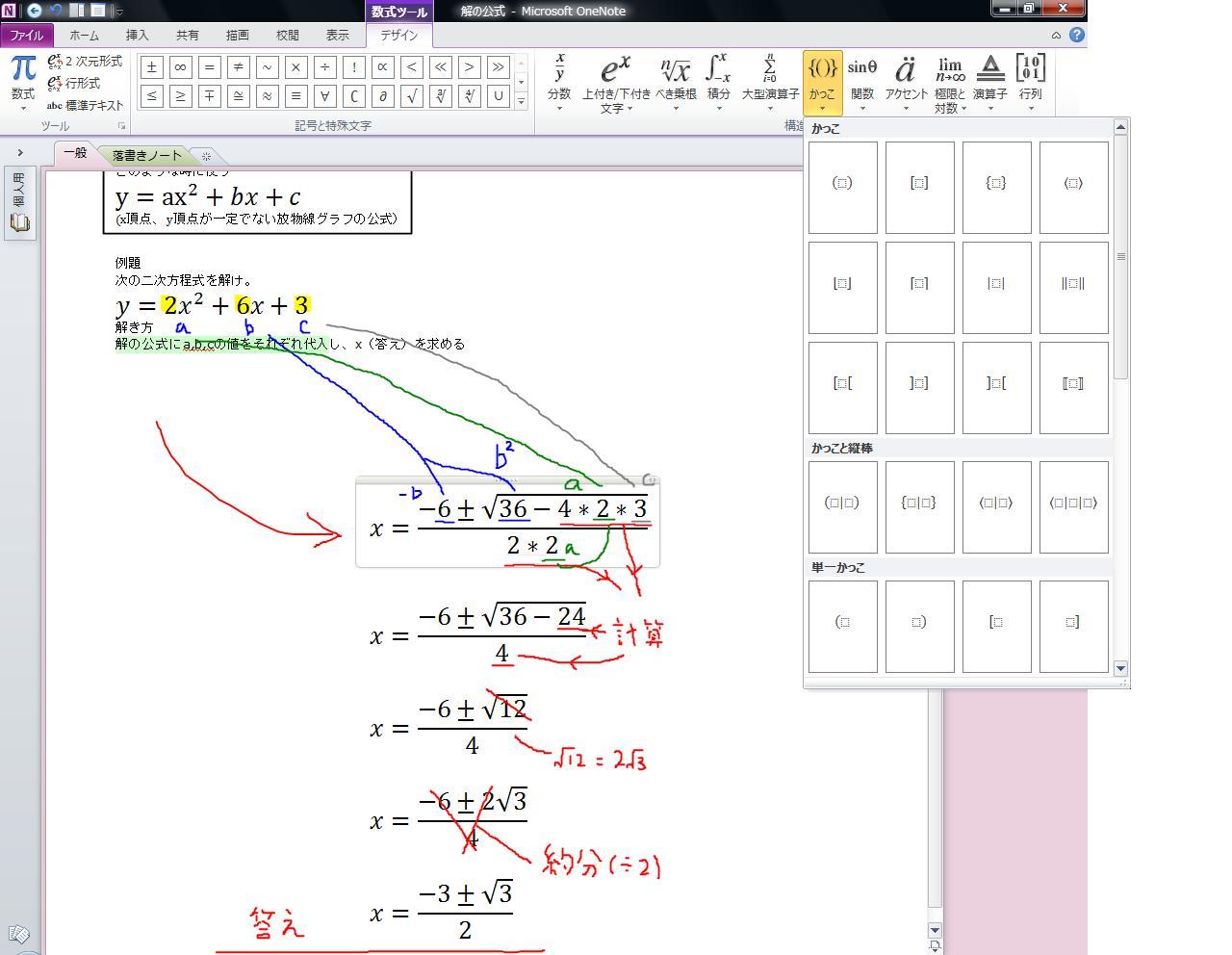Choose single vertical bars template
The height and width of the screenshot is (955, 1232).
(x=997, y=288)
